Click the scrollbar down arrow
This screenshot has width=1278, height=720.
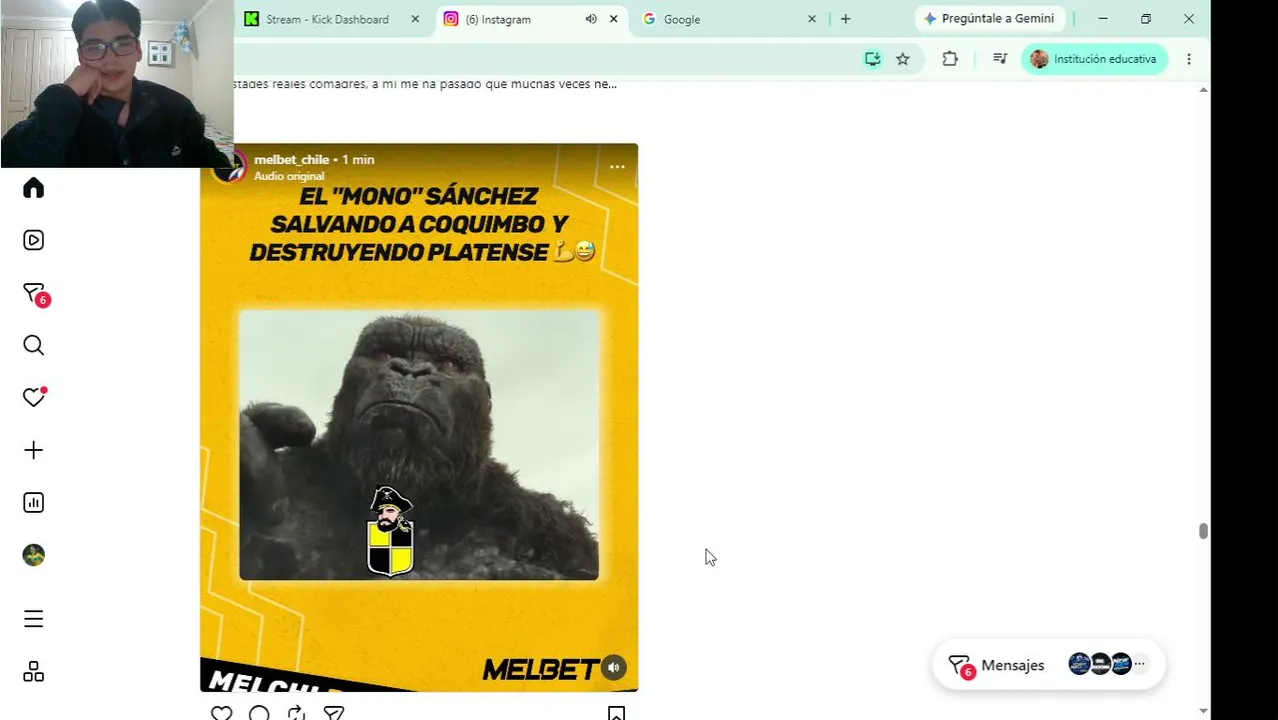[1203, 711]
